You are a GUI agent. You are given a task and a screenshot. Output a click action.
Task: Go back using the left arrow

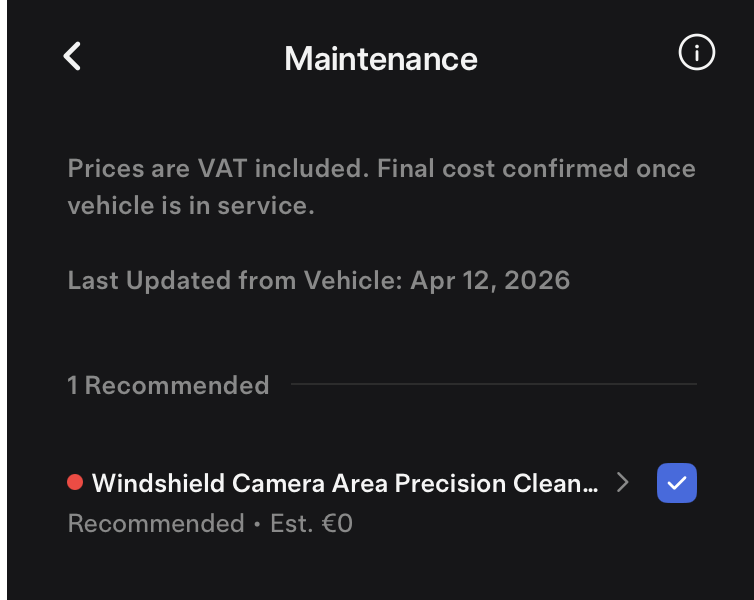[x=72, y=56]
